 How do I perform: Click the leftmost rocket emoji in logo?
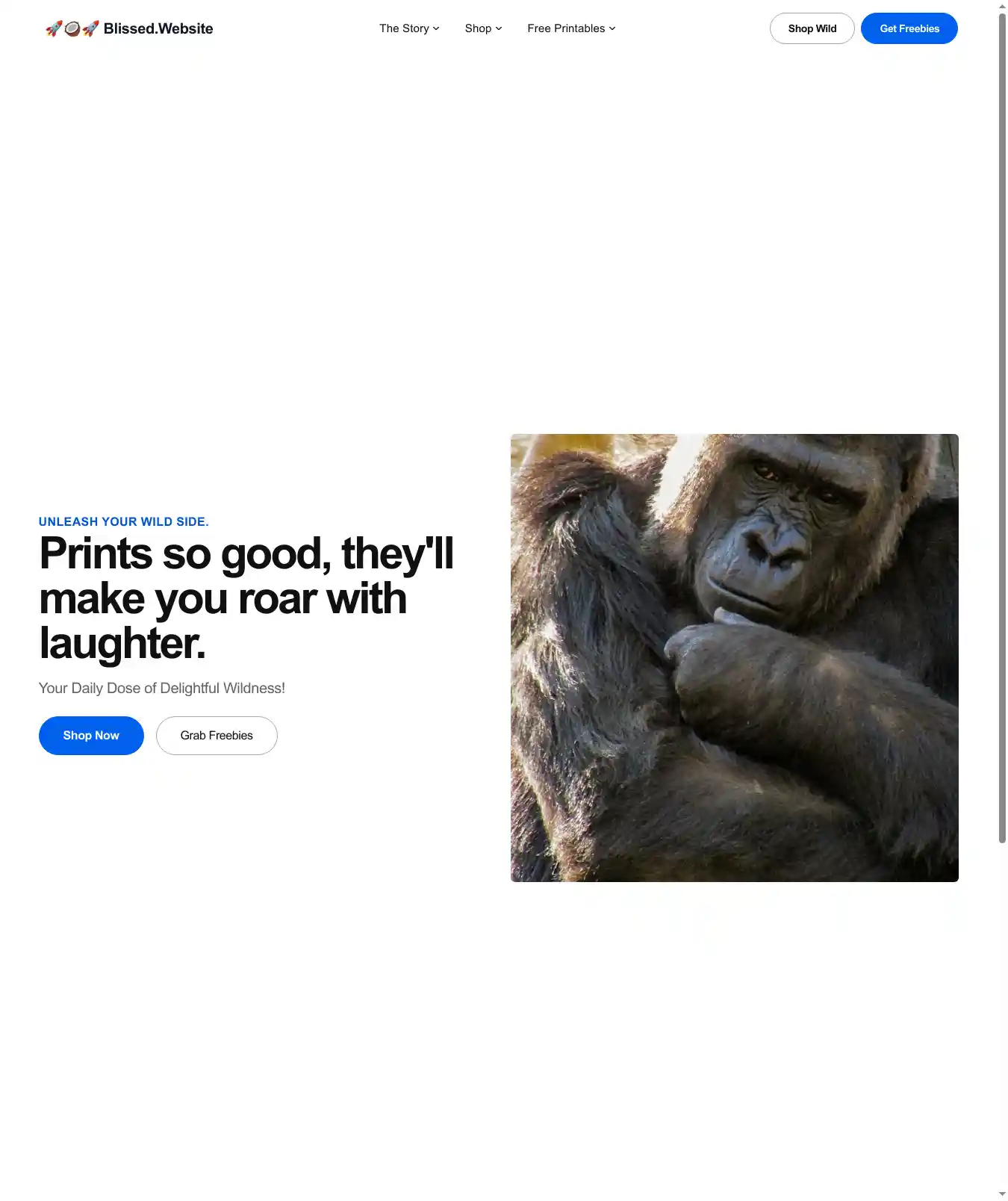pyautogui.click(x=54, y=29)
